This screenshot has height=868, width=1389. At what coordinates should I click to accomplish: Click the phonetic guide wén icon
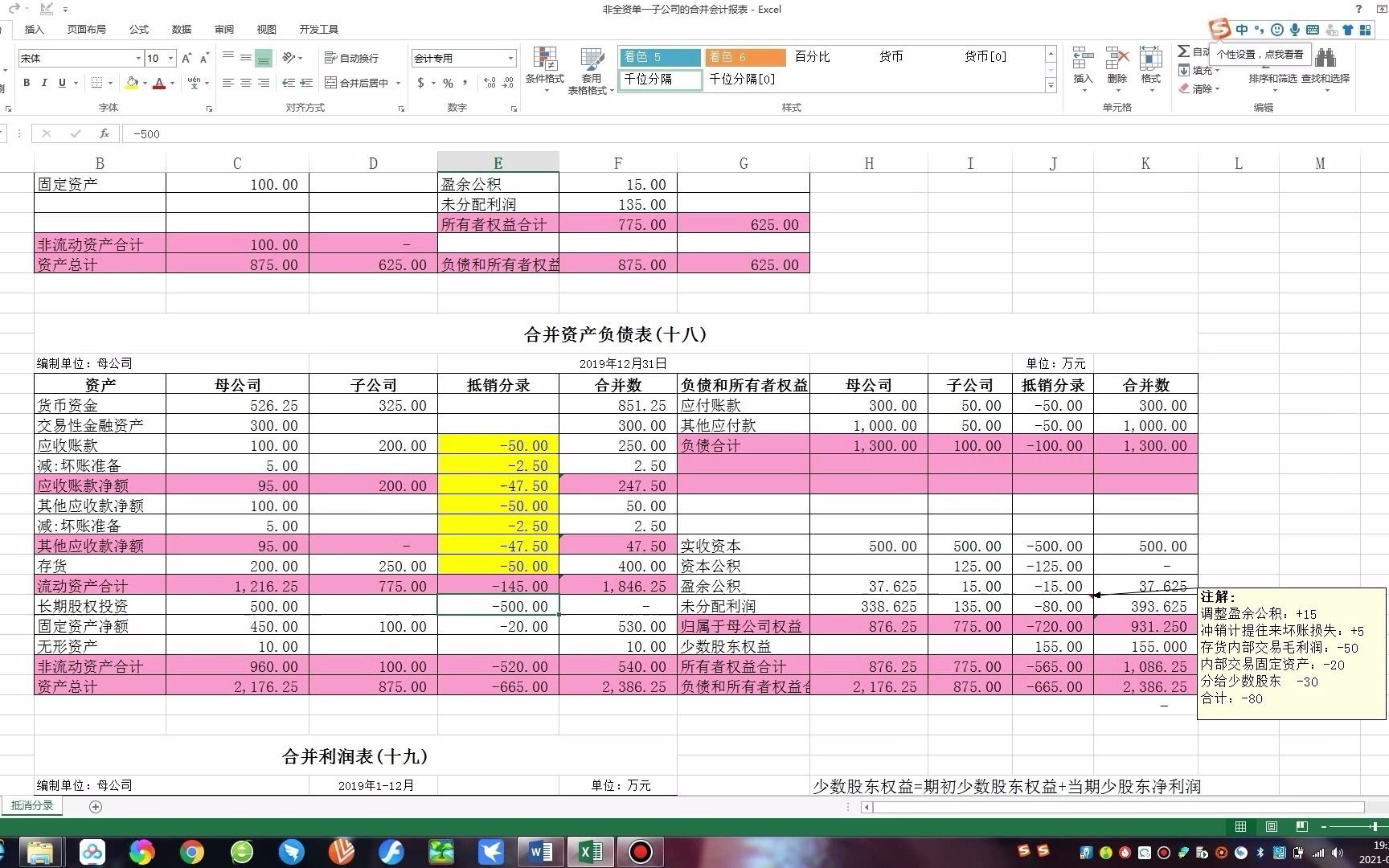tap(194, 83)
